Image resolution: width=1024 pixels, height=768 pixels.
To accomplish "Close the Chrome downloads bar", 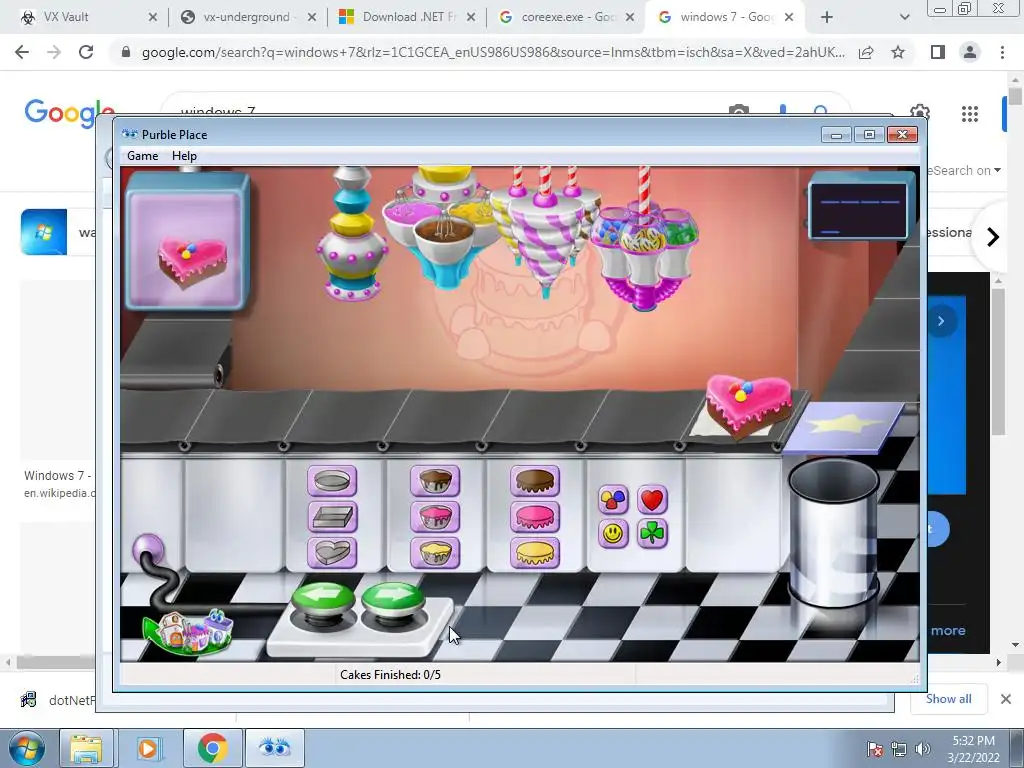I will click(x=1006, y=699).
